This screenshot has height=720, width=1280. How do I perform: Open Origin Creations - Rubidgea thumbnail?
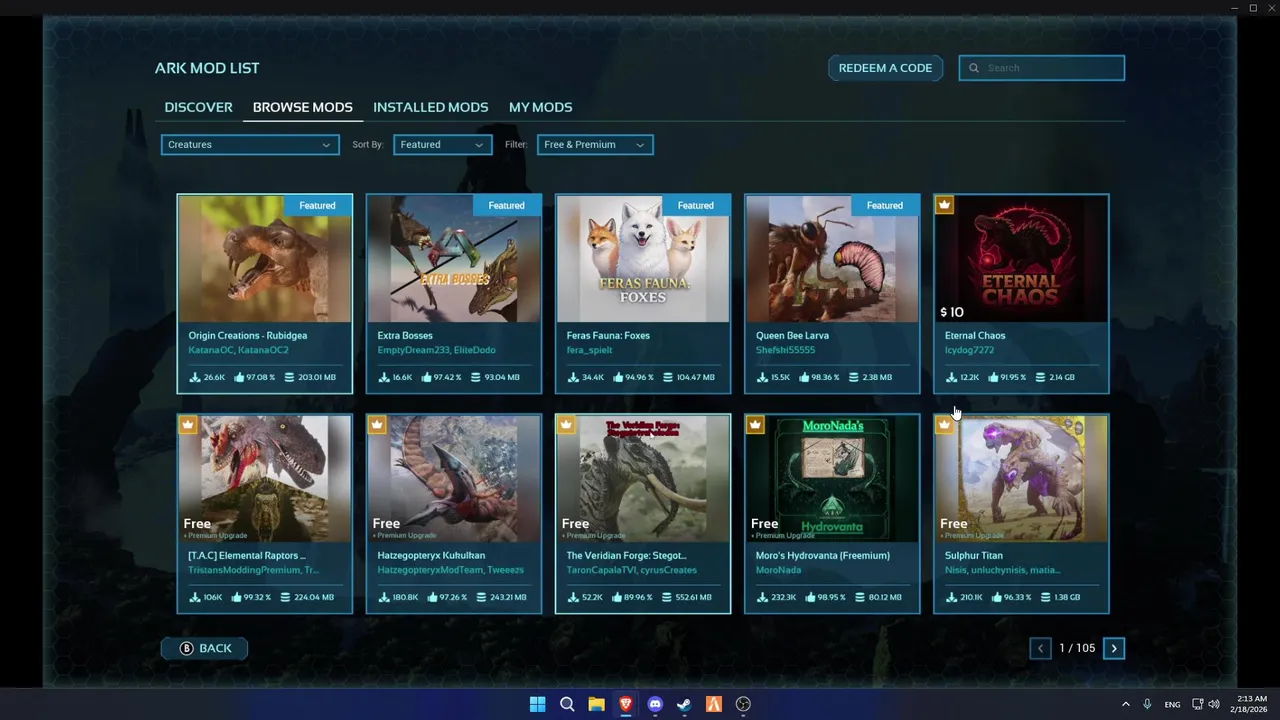pyautogui.click(x=265, y=259)
